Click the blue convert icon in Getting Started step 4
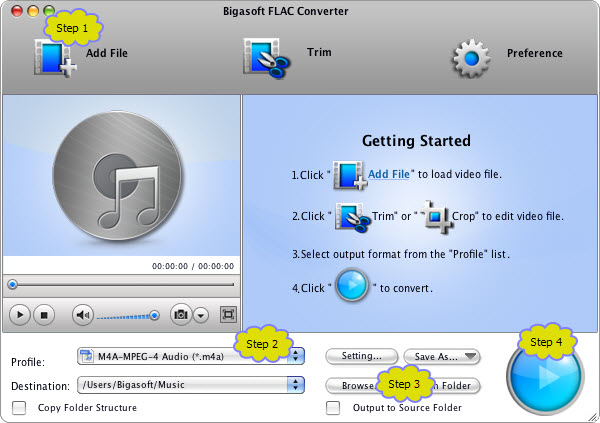 (352, 285)
